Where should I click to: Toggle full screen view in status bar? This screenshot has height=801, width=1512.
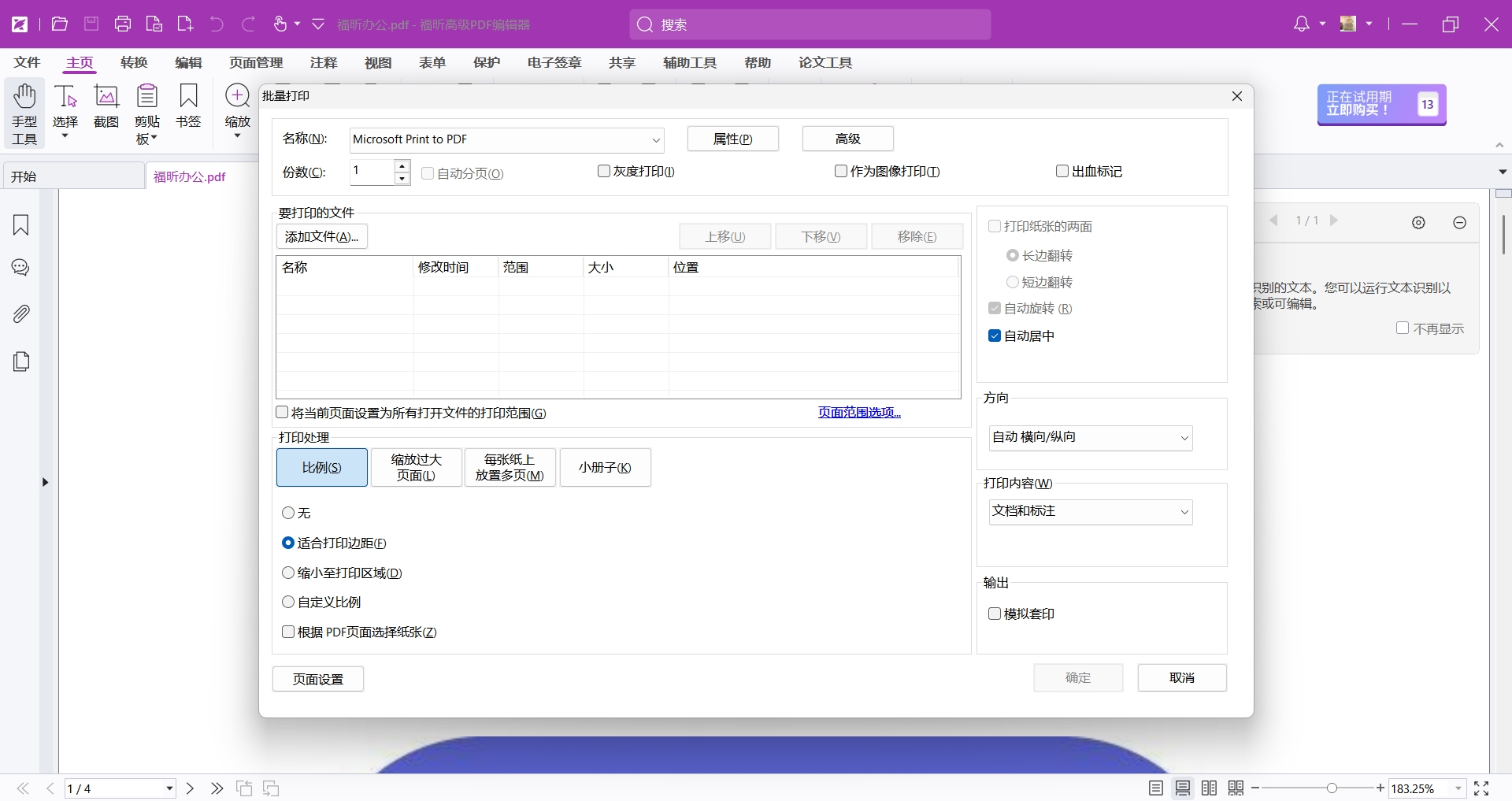1481,788
